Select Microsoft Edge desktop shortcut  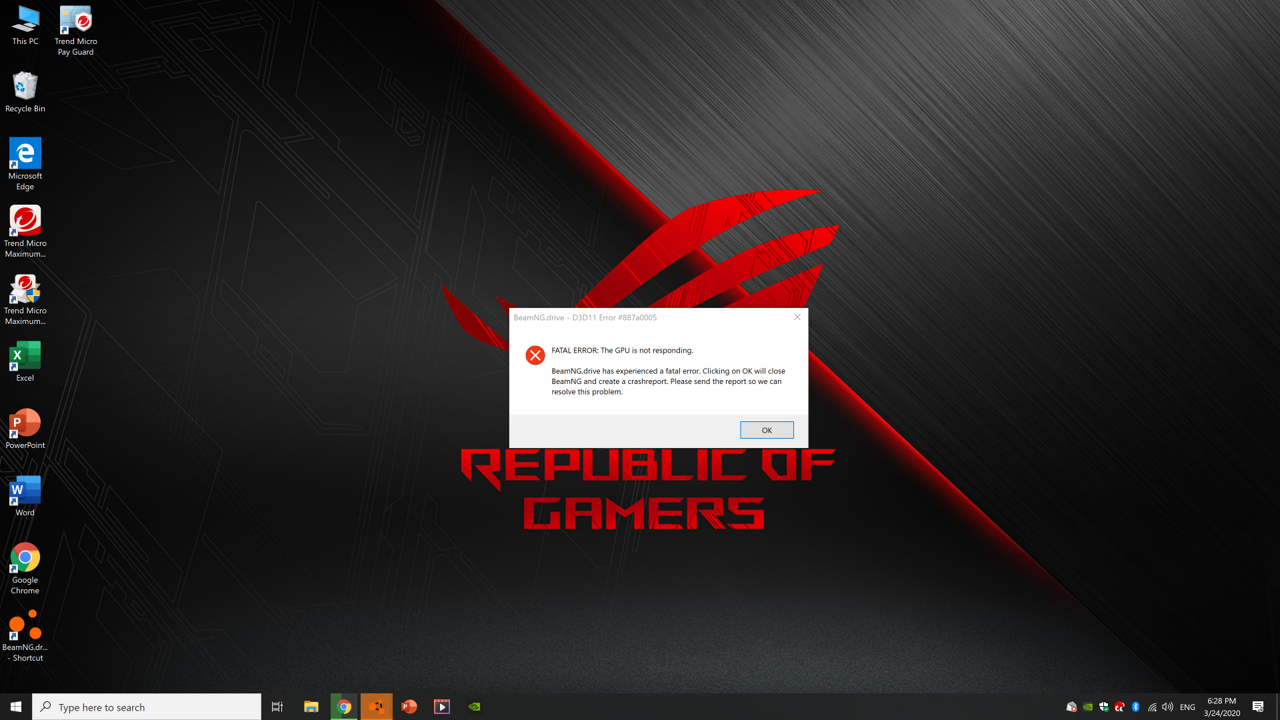pos(25,164)
